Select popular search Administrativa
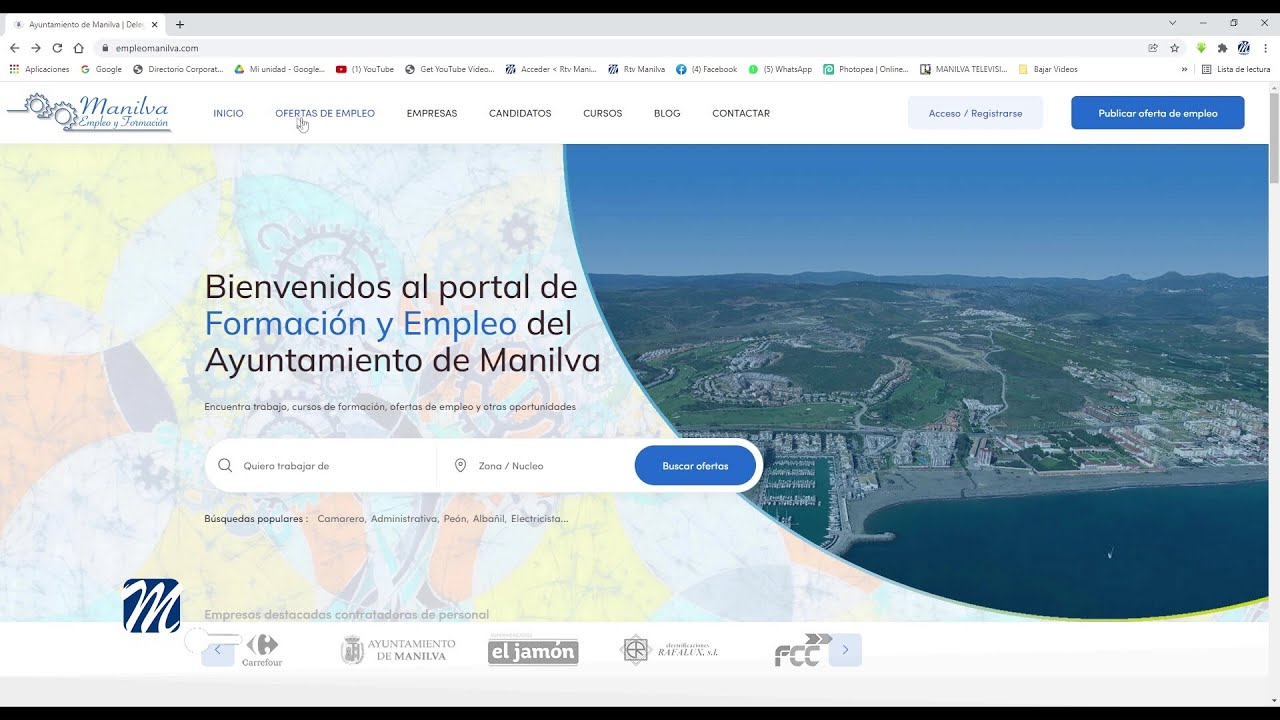This screenshot has height=720, width=1280. pyautogui.click(x=405, y=519)
